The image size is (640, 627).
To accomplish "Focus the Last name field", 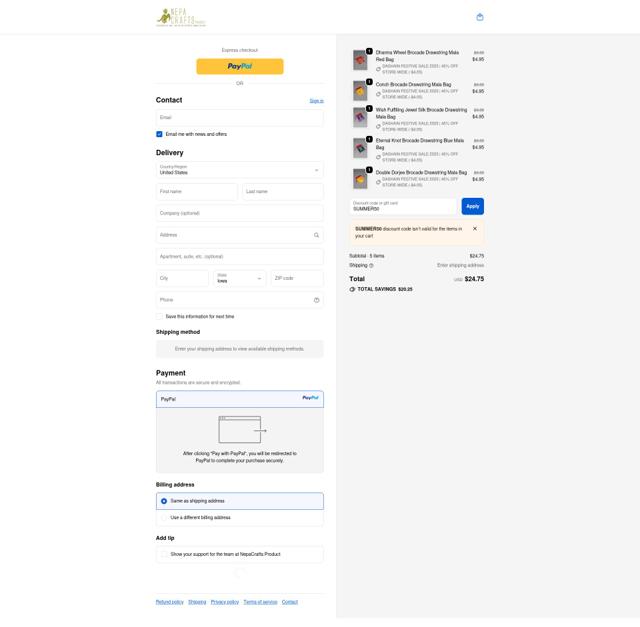I will (x=283, y=191).
